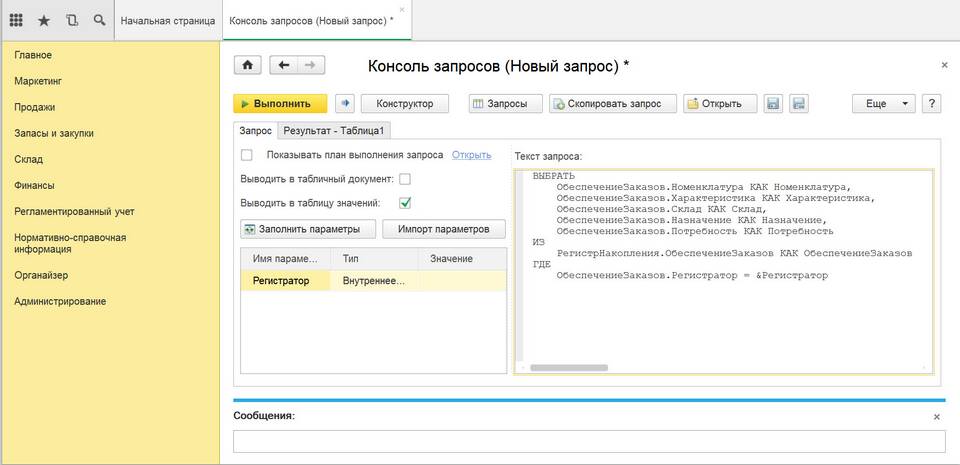Open Маркетинг section

point(38,81)
